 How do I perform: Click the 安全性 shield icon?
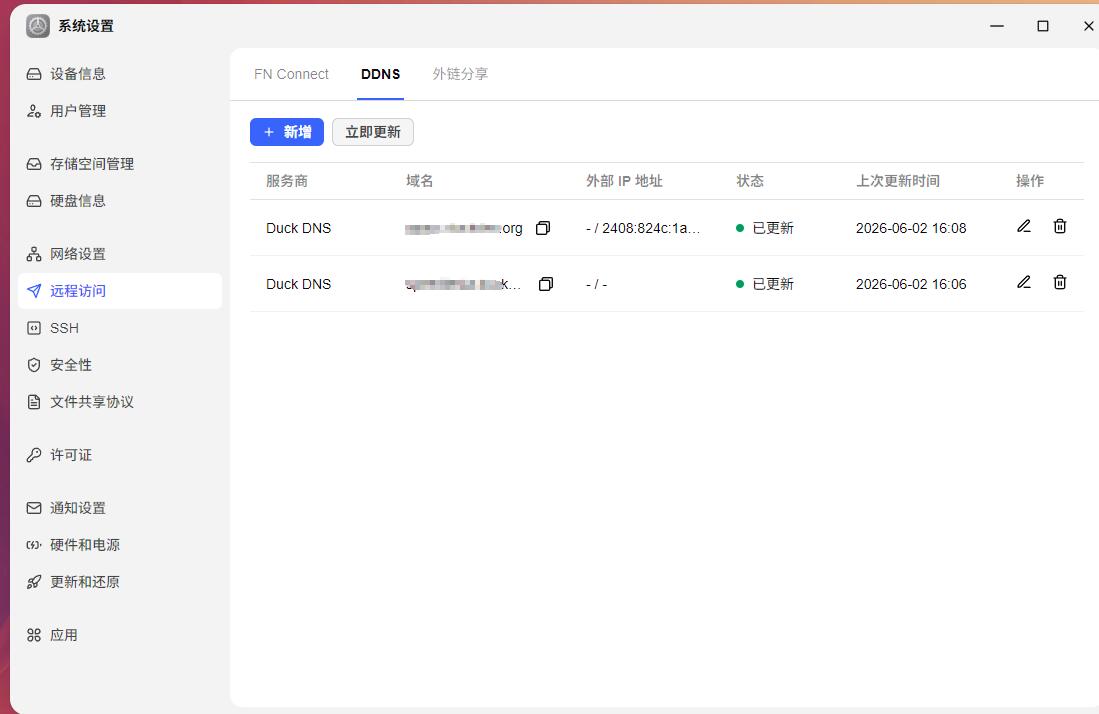click(34, 364)
